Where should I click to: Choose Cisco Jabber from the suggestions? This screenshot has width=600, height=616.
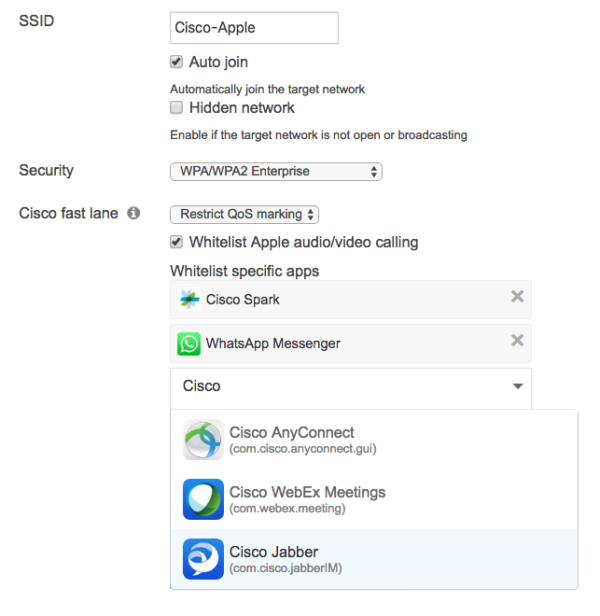274,552
